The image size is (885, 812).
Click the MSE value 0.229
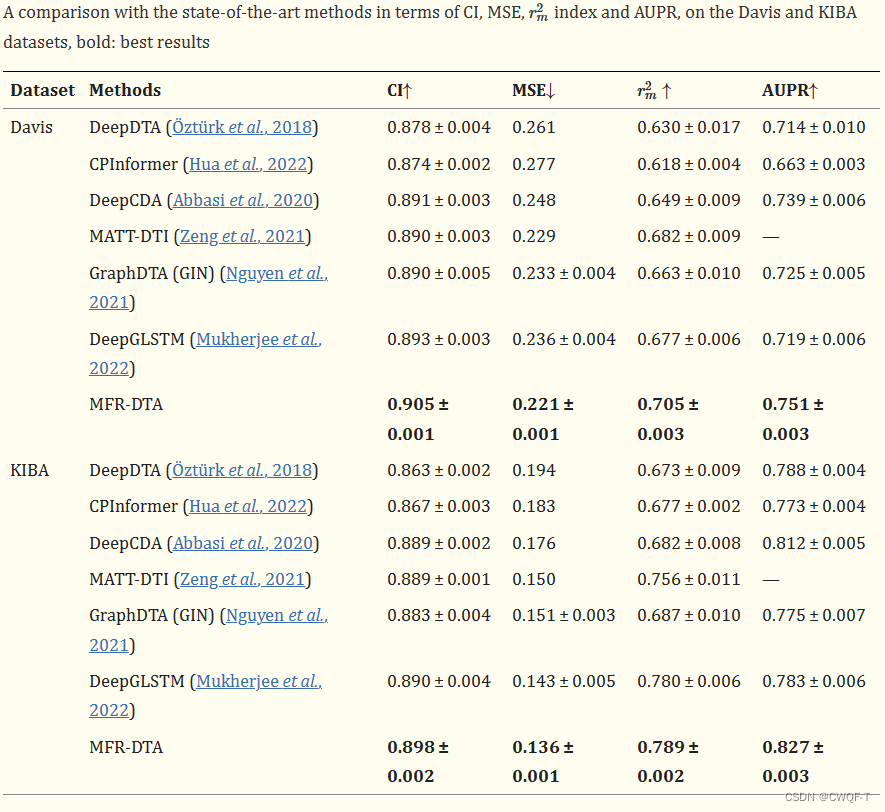pyautogui.click(x=534, y=236)
